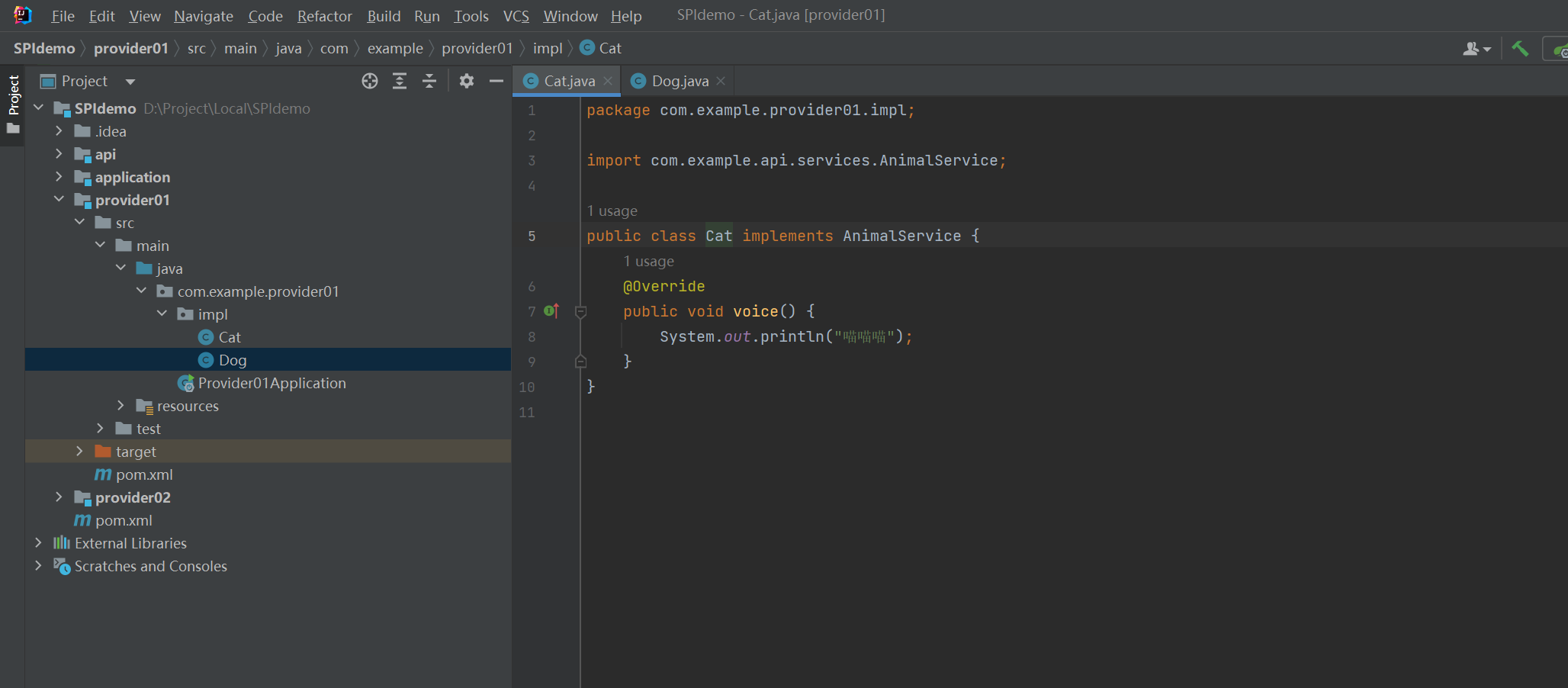The width and height of the screenshot is (1568, 688).
Task: Collapse the provider01 module
Action: tap(59, 200)
